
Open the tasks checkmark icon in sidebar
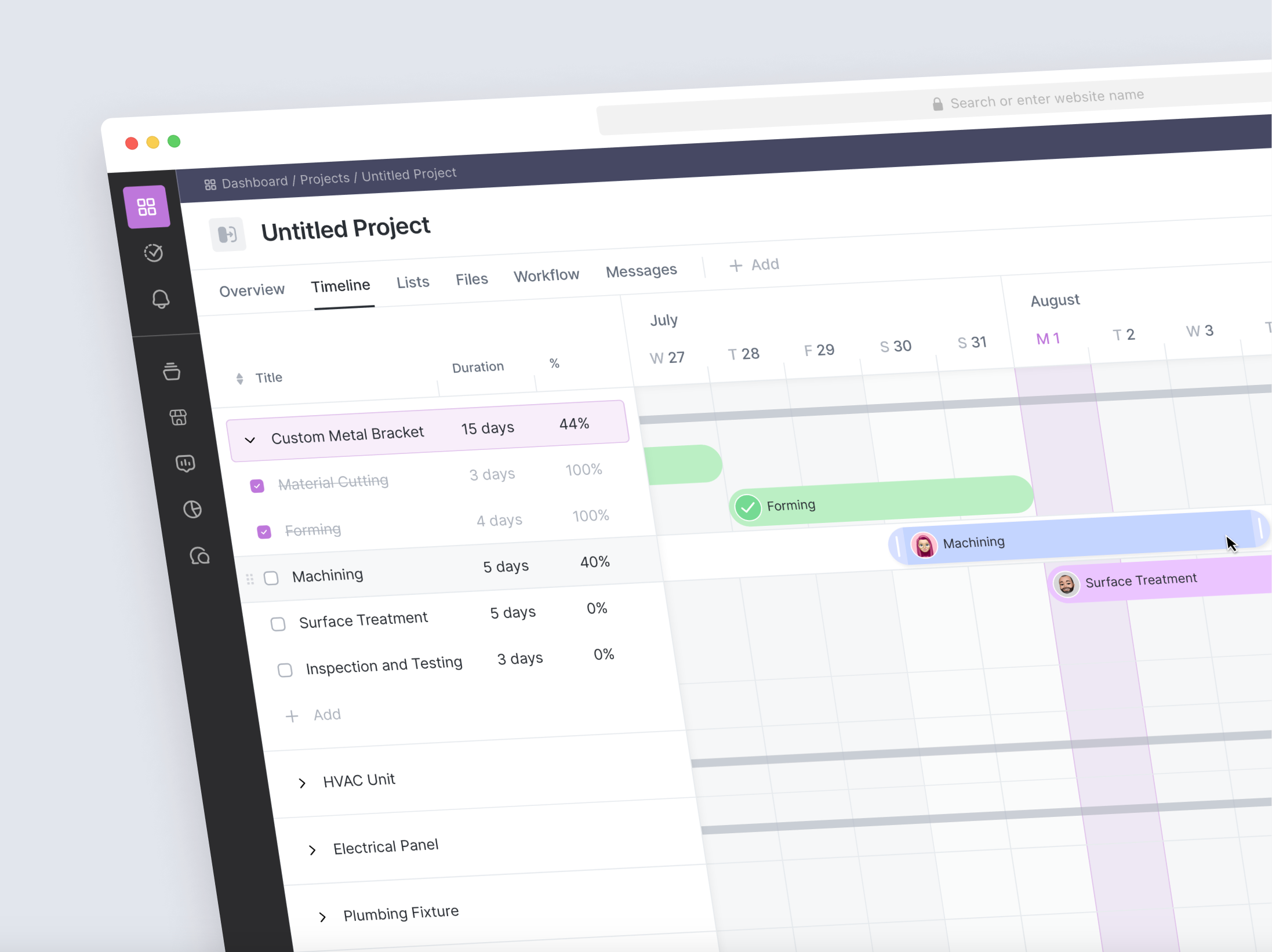coord(152,252)
